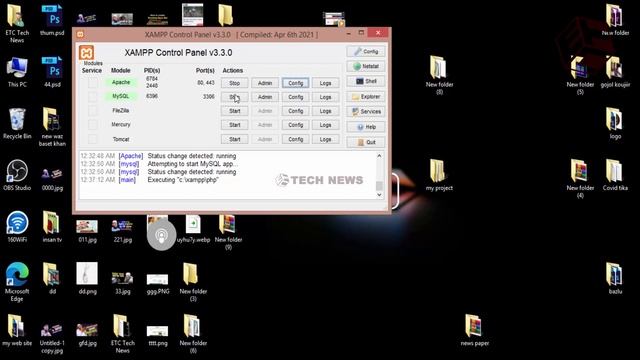Toggle Mercury service checkbox

tap(93, 124)
